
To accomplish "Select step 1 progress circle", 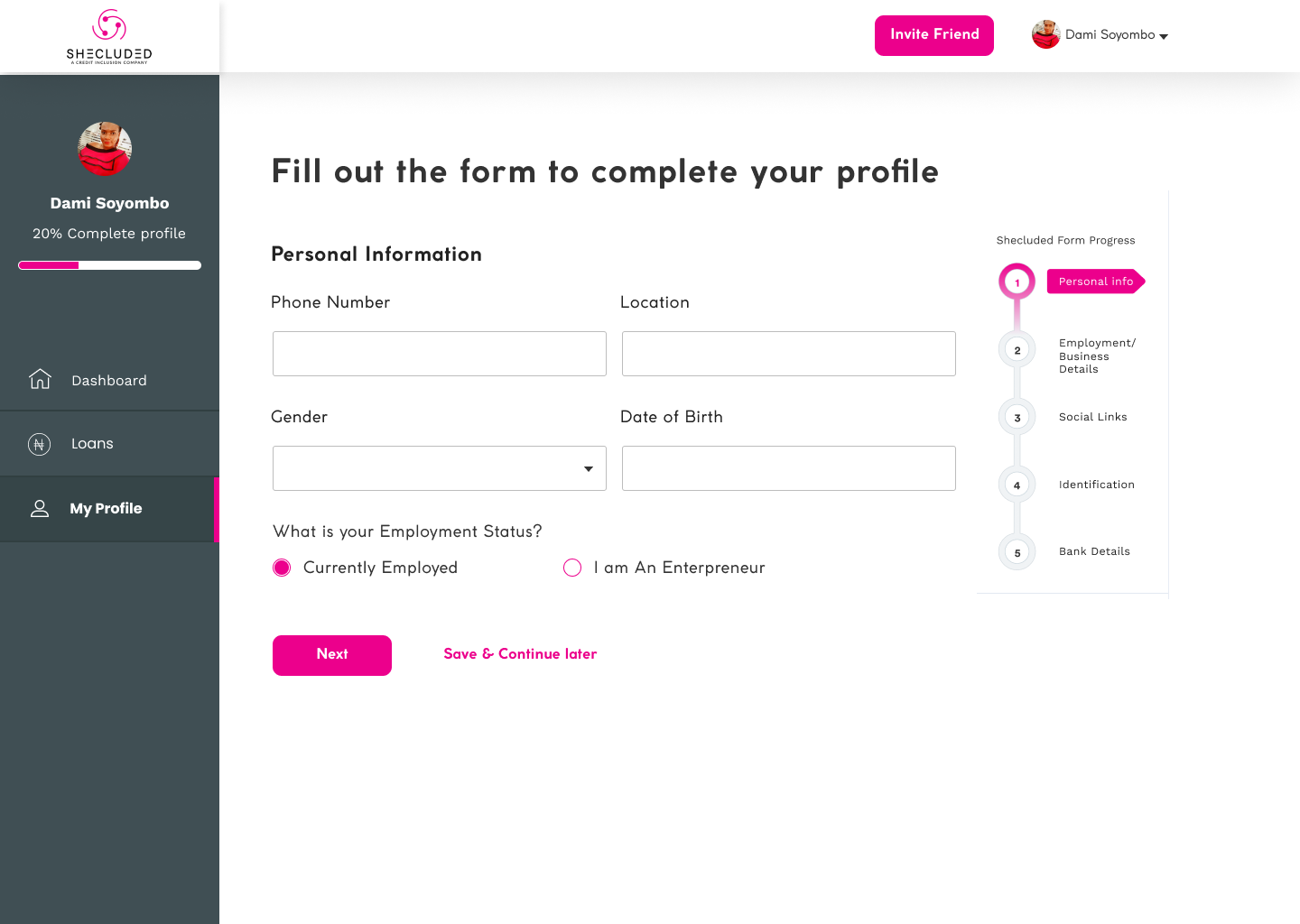I will click(1017, 282).
